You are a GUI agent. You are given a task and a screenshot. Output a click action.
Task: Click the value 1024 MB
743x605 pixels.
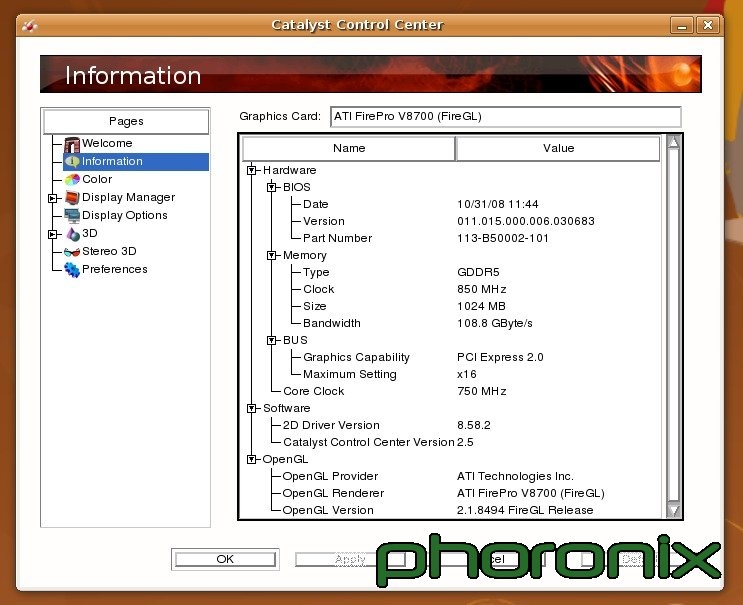481,306
